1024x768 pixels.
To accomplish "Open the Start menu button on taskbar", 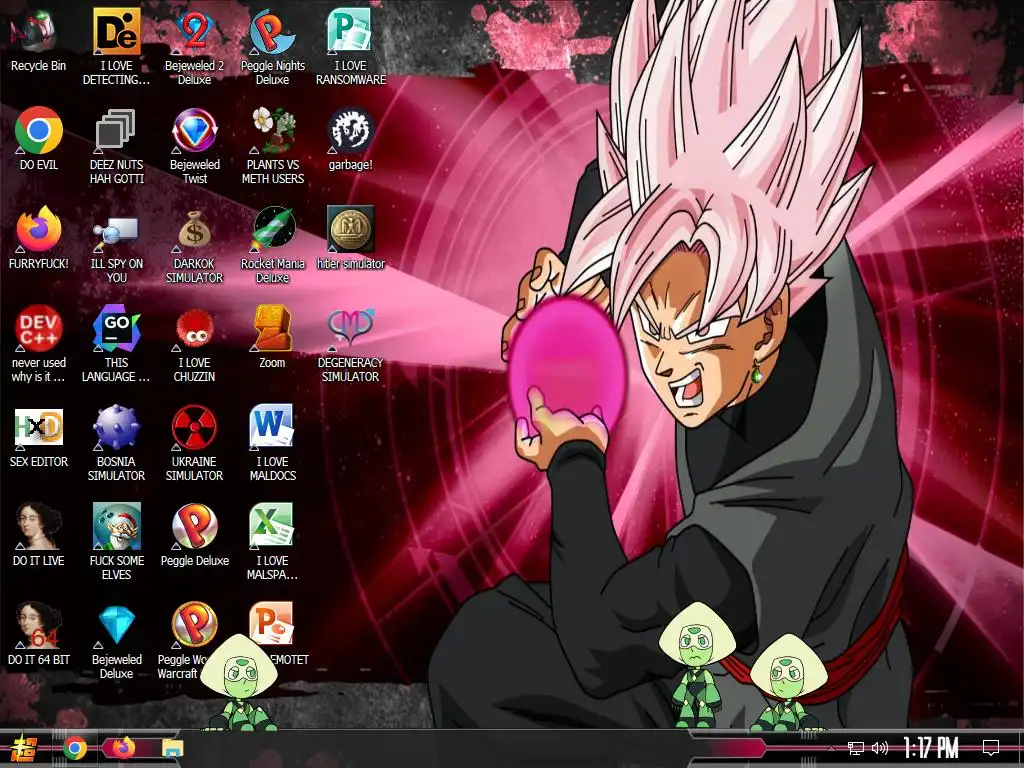I will point(22,748).
